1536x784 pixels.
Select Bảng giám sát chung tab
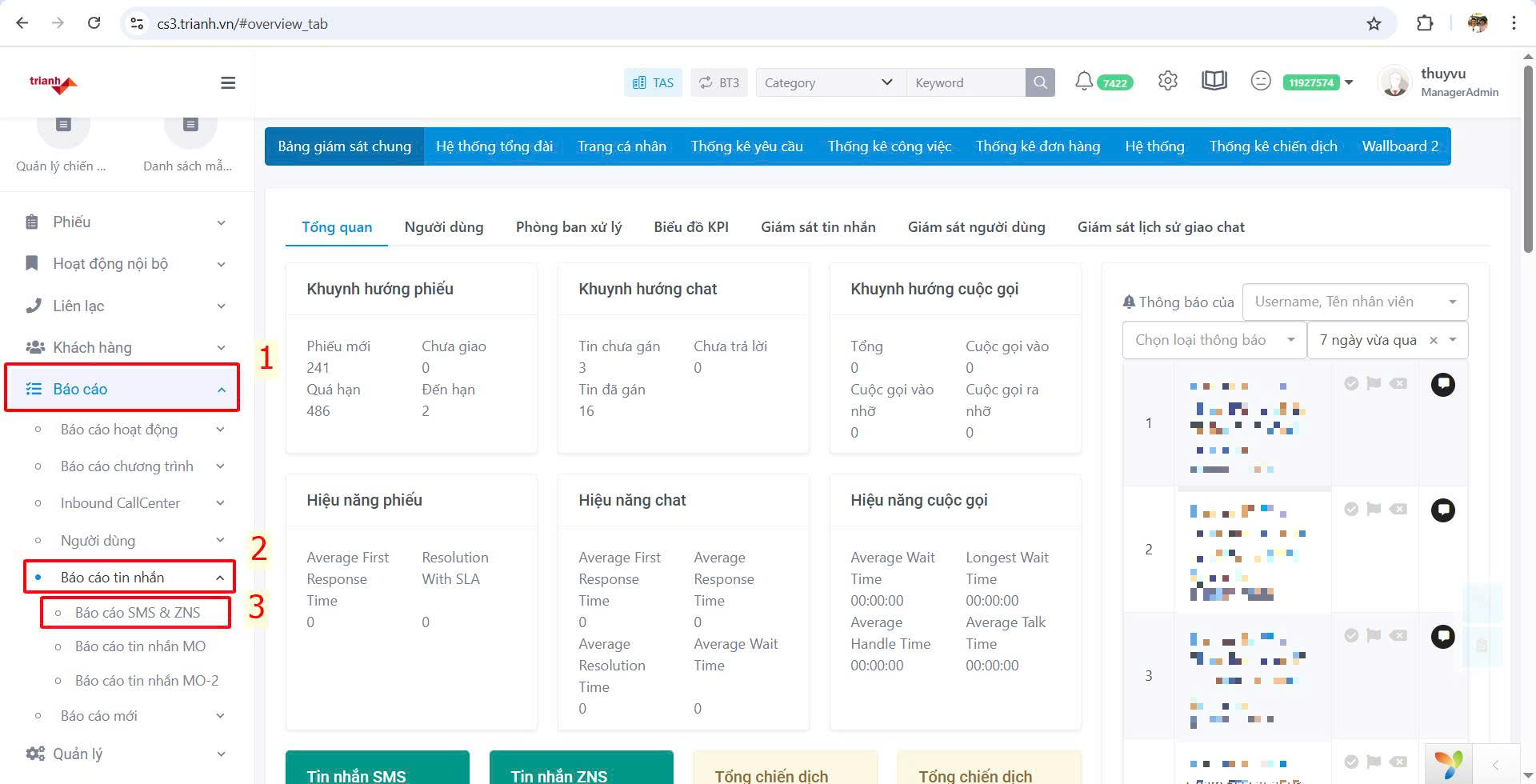[x=345, y=146]
